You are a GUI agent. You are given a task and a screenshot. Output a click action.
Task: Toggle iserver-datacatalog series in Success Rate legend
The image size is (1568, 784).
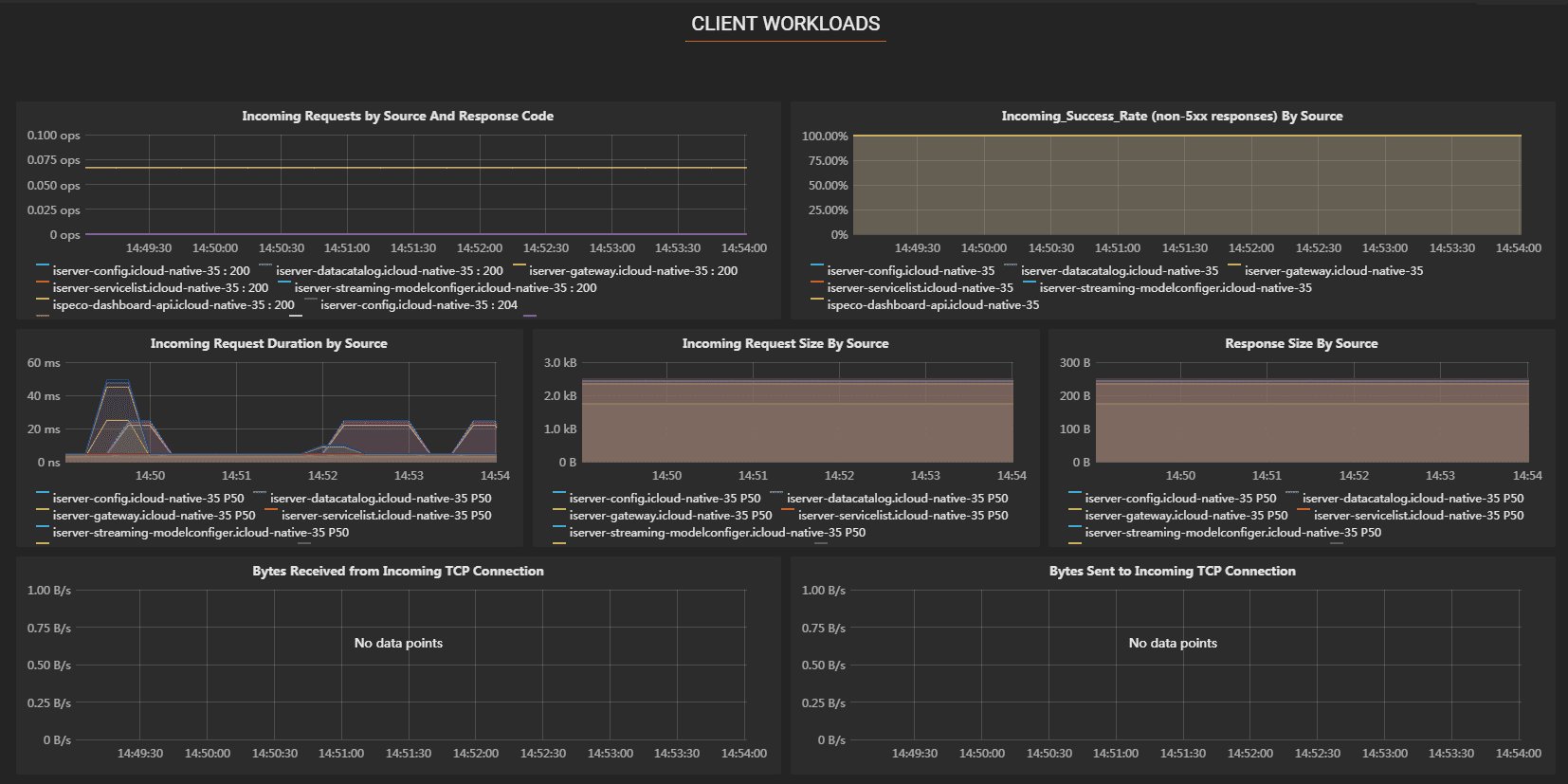pyautogui.click(x=1119, y=271)
